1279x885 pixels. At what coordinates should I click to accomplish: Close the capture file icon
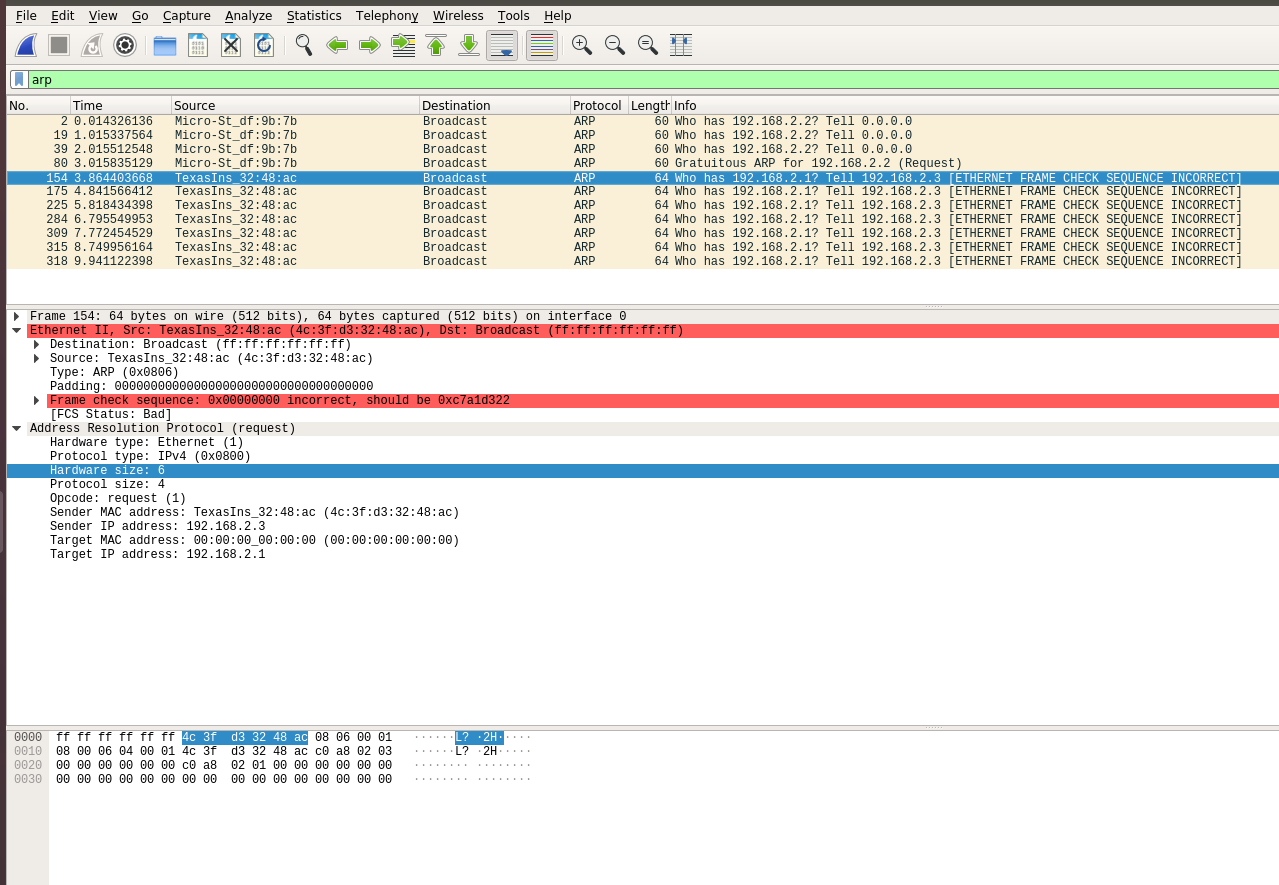231,45
